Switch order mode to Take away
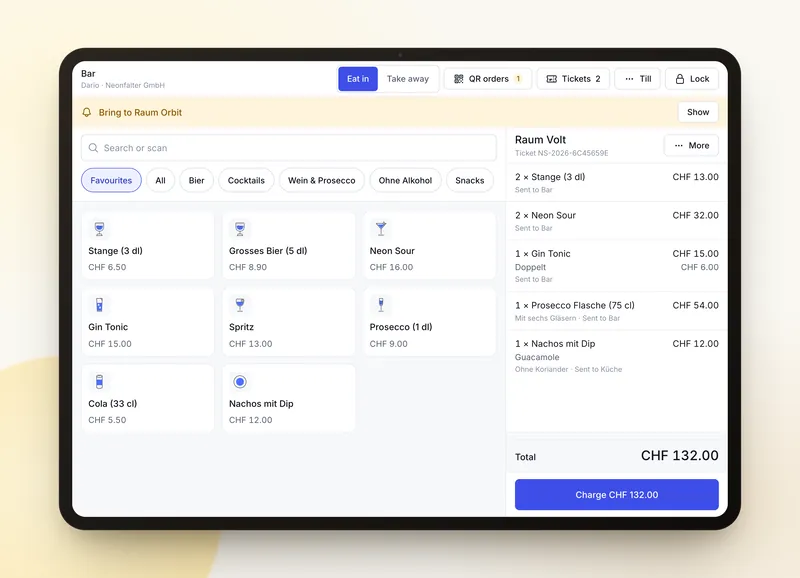800x578 pixels. pyautogui.click(x=408, y=79)
